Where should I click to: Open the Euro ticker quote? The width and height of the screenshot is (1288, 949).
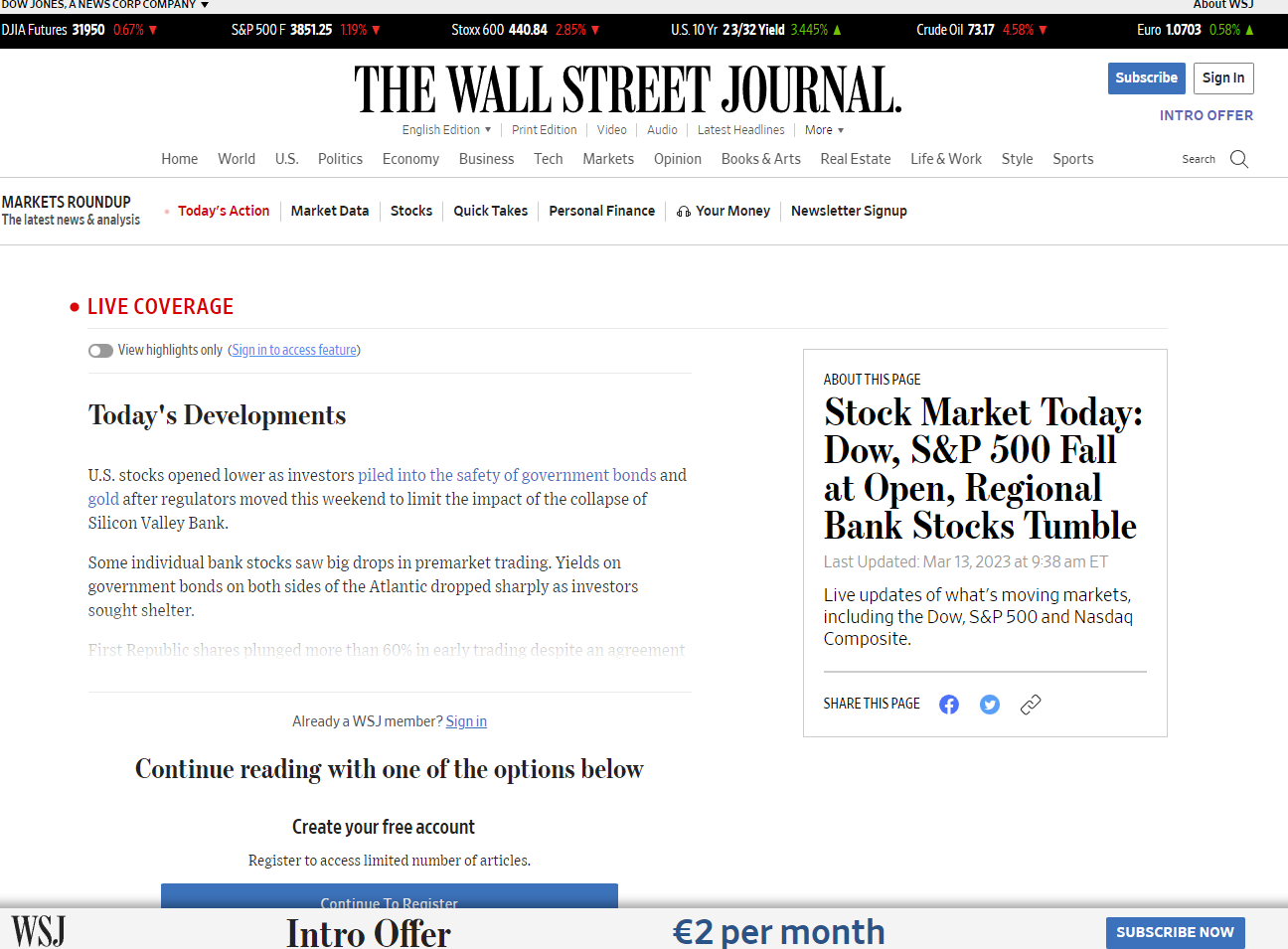[x=1196, y=30]
